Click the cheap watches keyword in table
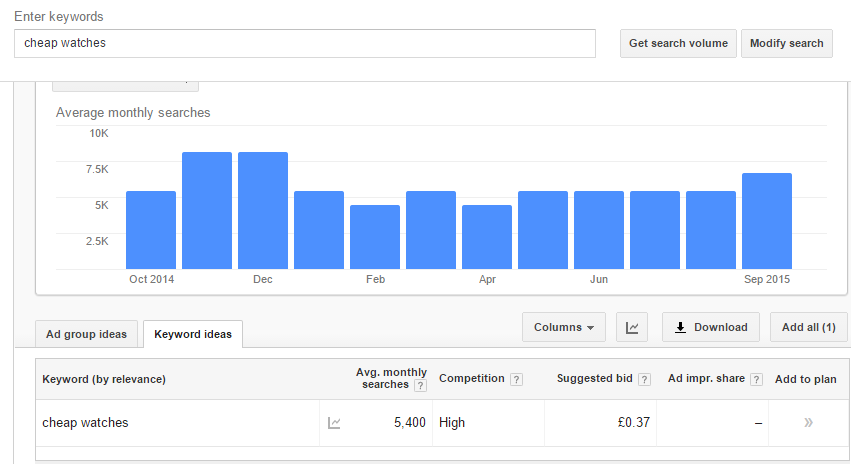This screenshot has height=464, width=851. pos(85,423)
